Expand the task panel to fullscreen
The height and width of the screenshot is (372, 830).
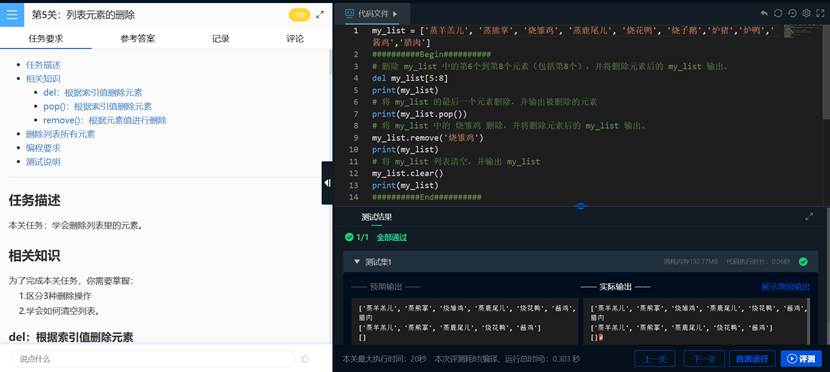pos(320,15)
